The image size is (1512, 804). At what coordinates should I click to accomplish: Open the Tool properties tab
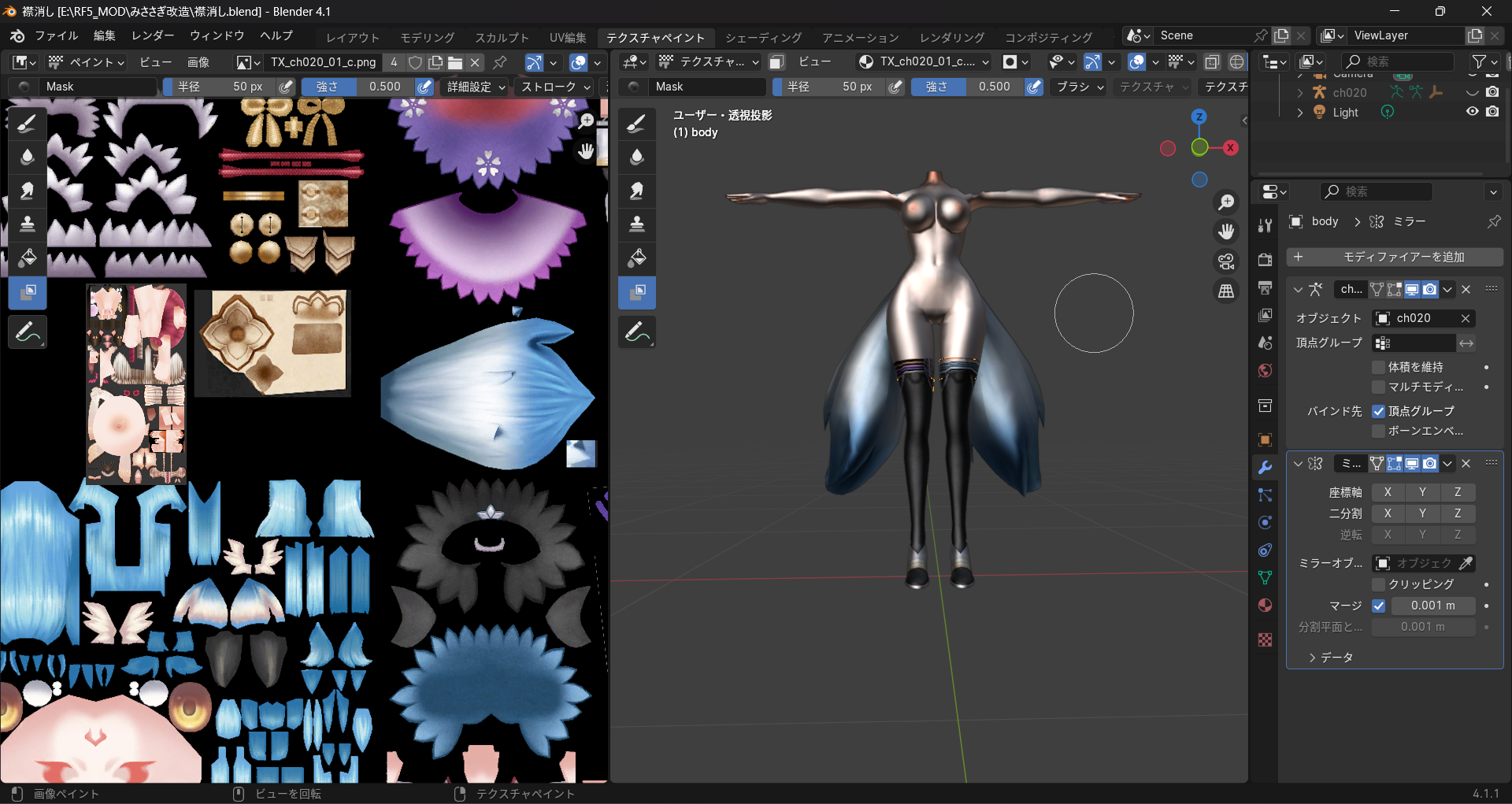[1265, 226]
